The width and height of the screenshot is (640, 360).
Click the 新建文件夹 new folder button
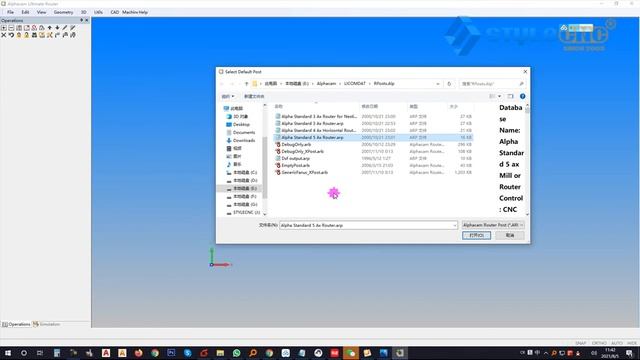click(x=254, y=96)
